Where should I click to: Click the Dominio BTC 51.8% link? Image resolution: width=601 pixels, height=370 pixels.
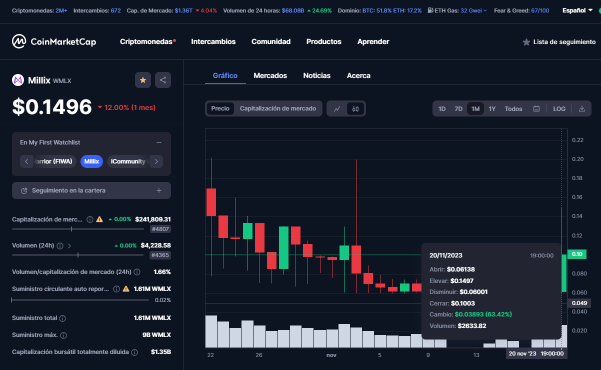[x=379, y=11]
